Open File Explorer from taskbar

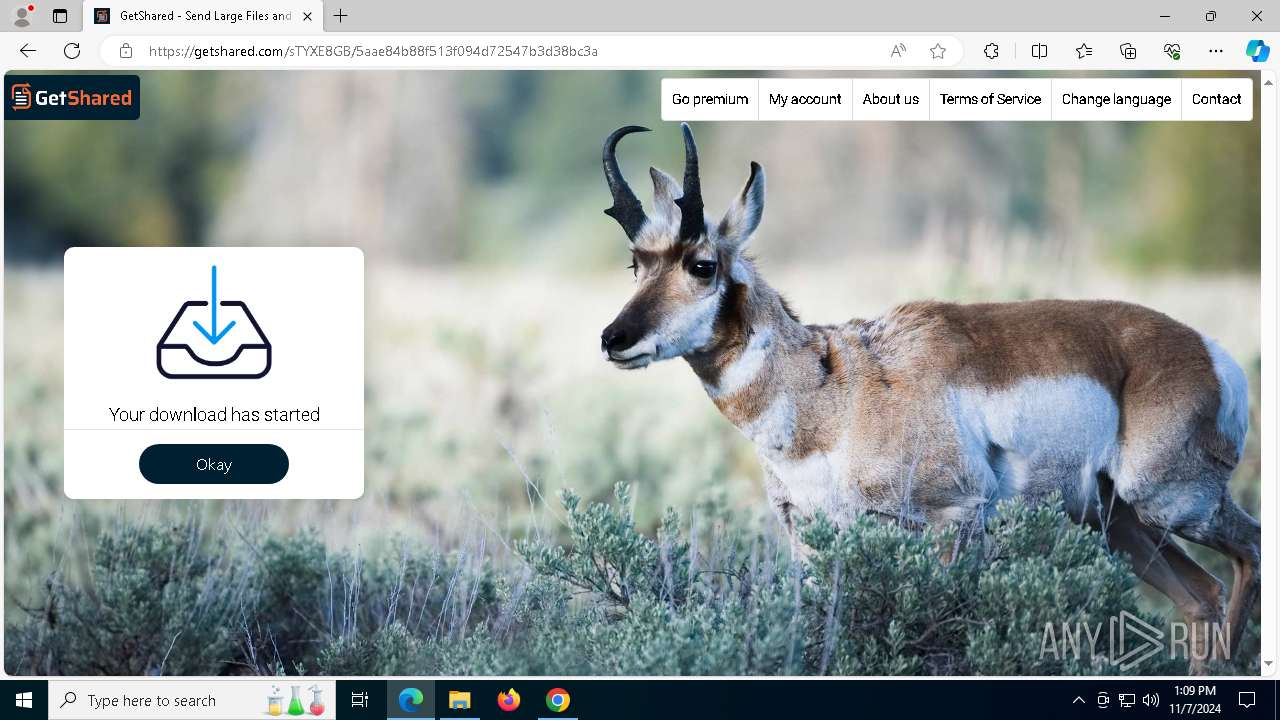click(x=459, y=700)
